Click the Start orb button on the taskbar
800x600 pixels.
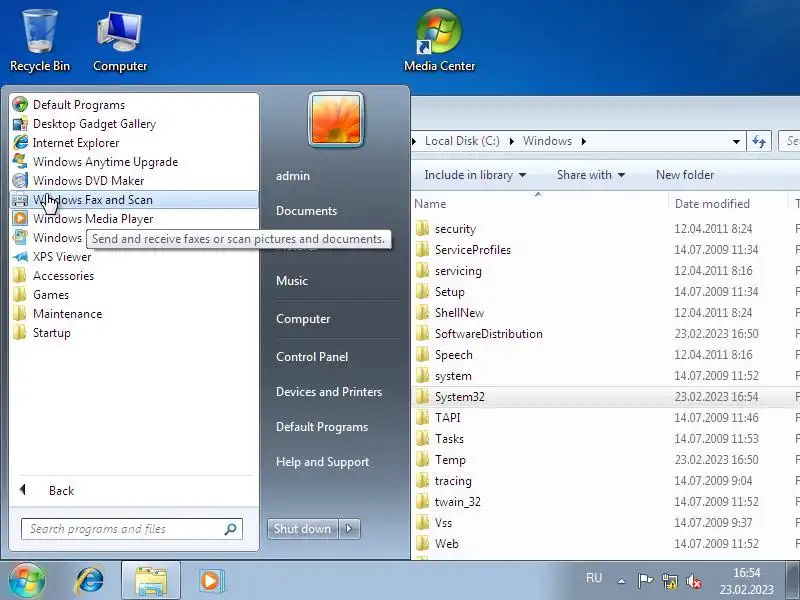(27, 580)
